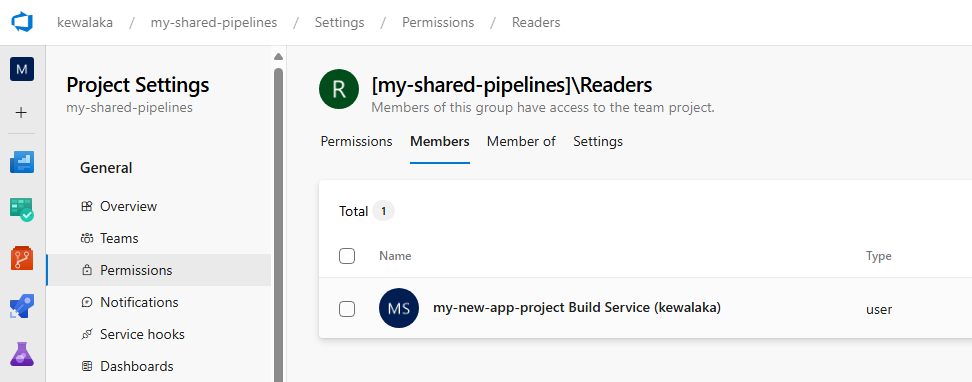The height and width of the screenshot is (382, 972).
Task: Open Service hooks in Project Settings menu
Action: click(159, 334)
